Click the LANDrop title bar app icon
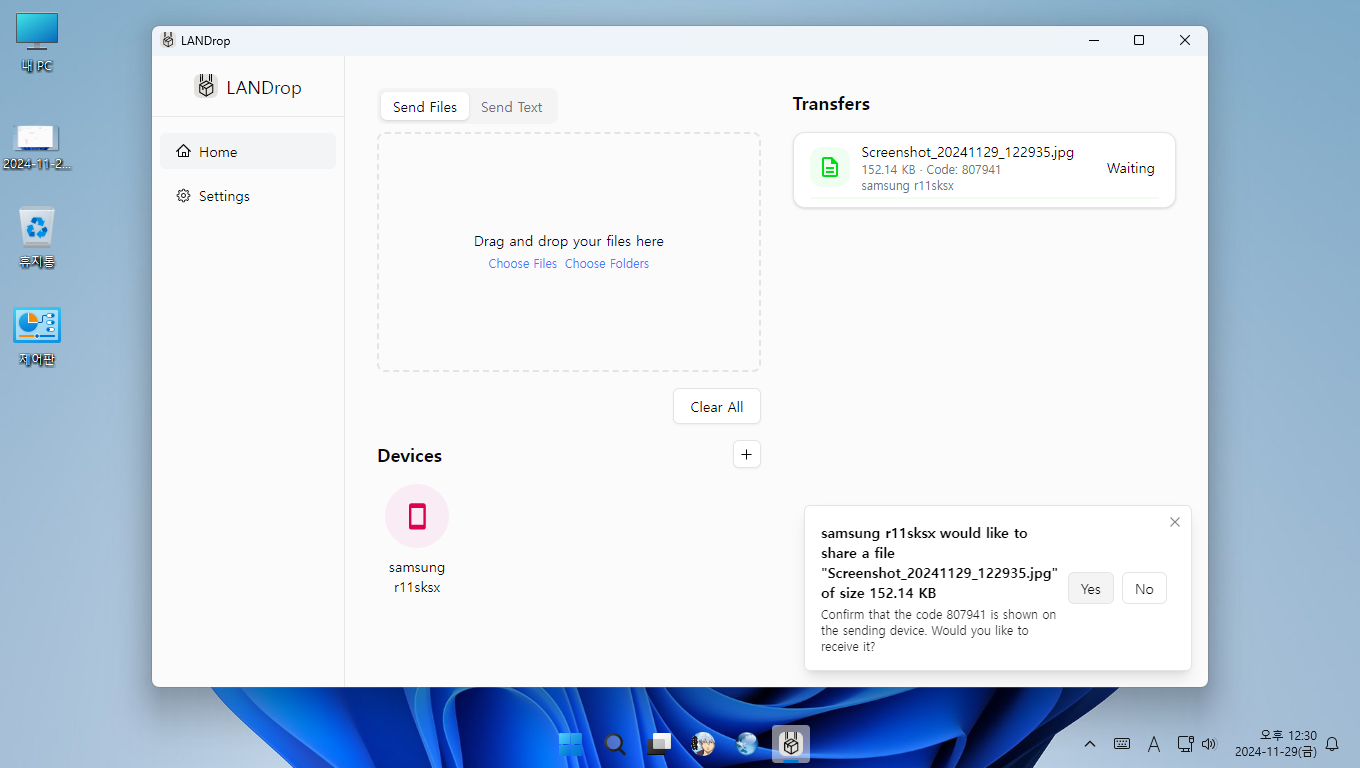 168,40
